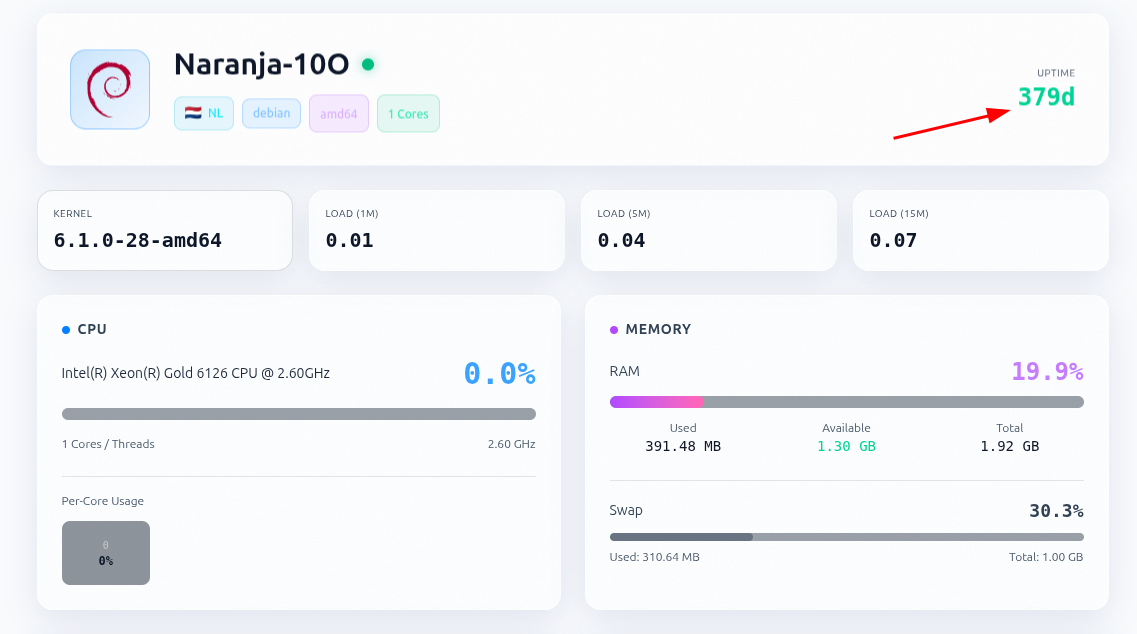Click the Naranja-10O server name heading
Viewport: 1137px width, 634px height.
click(x=261, y=65)
